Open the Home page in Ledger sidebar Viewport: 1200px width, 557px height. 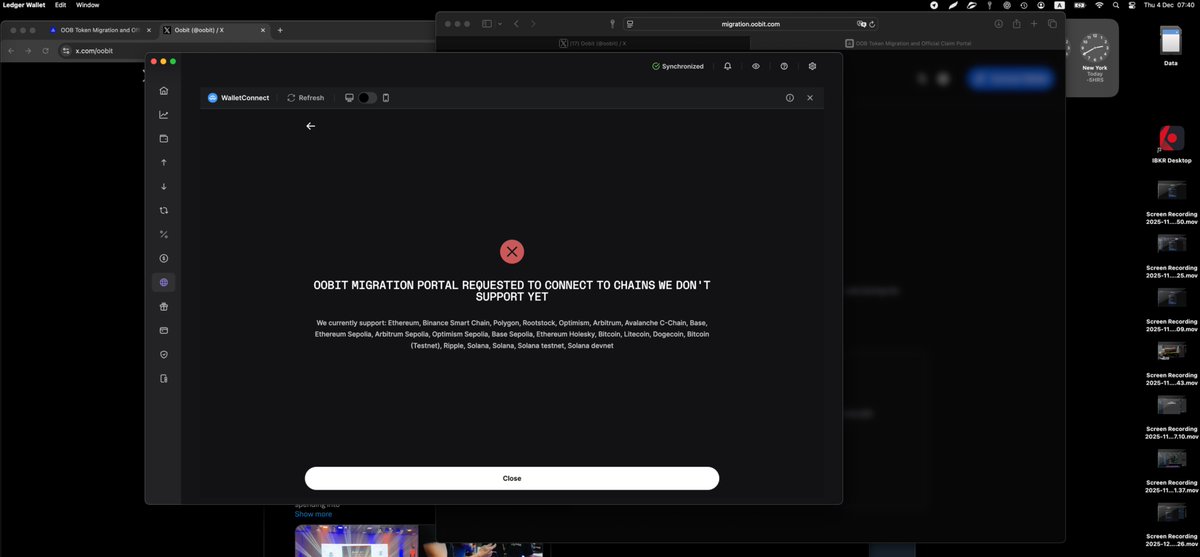[x=164, y=91]
